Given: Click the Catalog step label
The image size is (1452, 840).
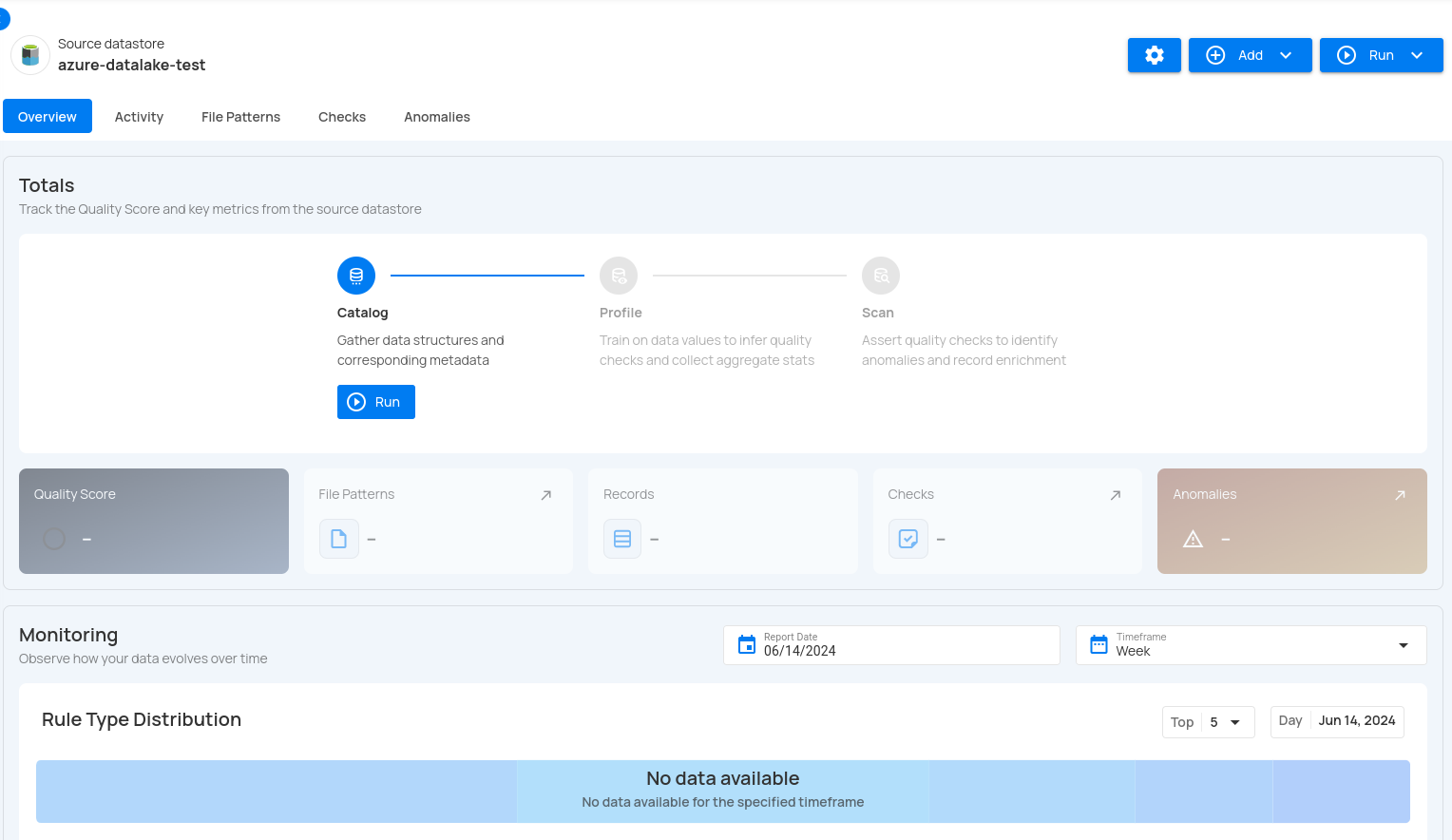Looking at the screenshot, I should click(363, 313).
